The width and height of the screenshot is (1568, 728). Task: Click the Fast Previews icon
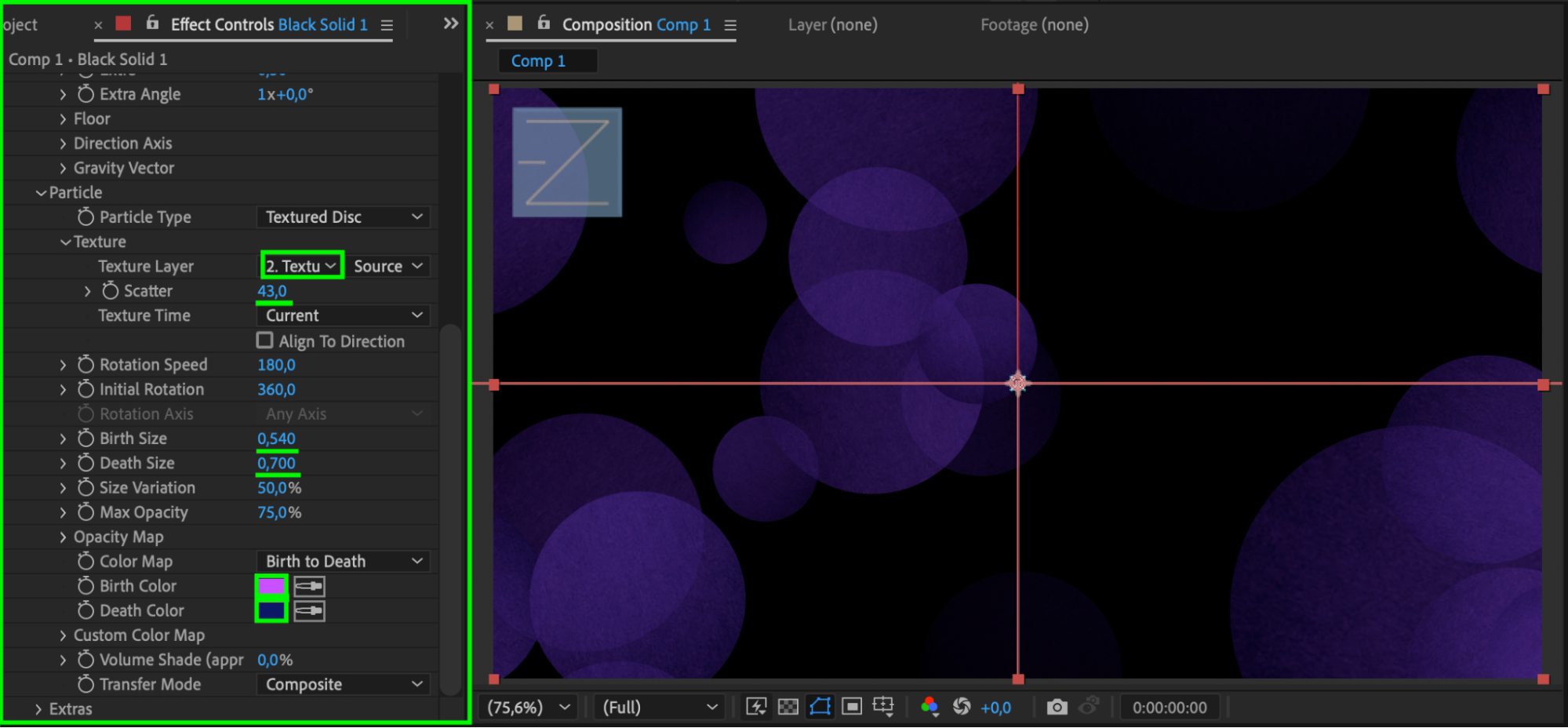click(756, 707)
